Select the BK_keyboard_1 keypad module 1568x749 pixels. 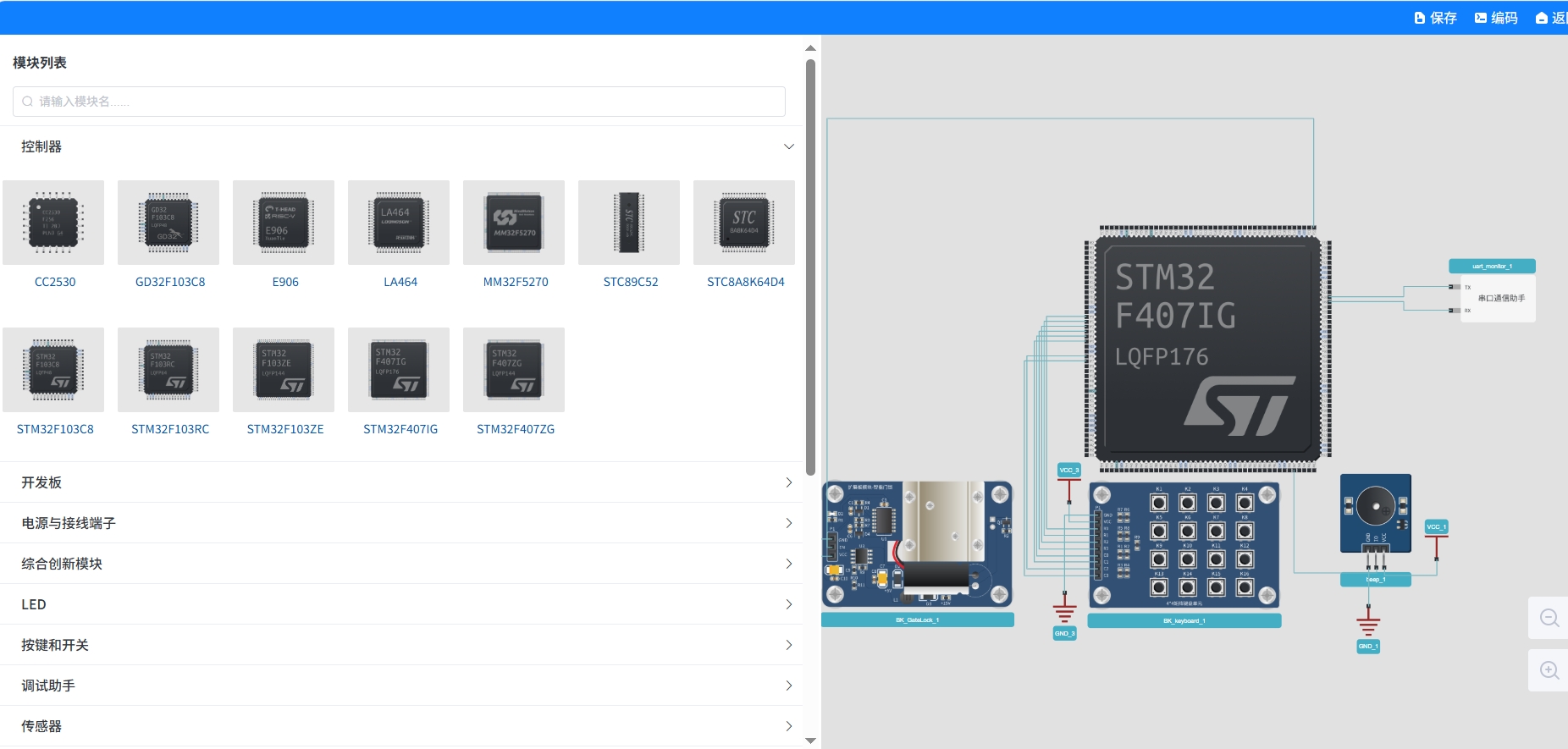pyautogui.click(x=1184, y=545)
